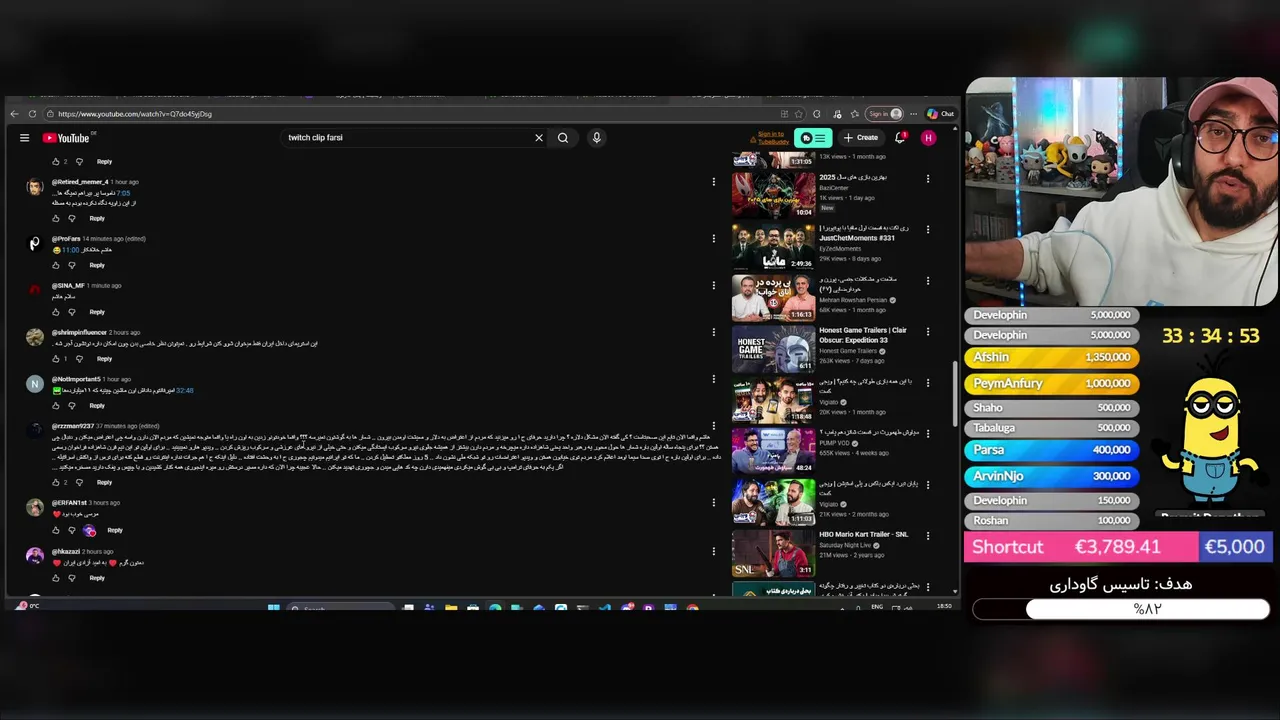Focus the search field with 'twitch clip farsi'

pos(408,138)
